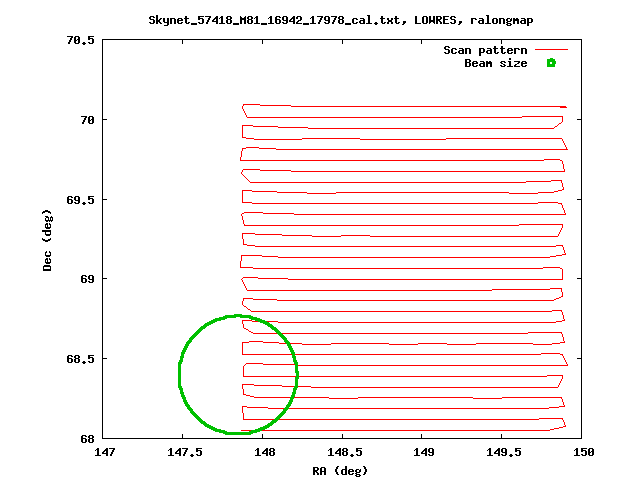Select the 'Scan pattern' legend label
The width and height of the screenshot is (640, 480).
(x=485, y=50)
